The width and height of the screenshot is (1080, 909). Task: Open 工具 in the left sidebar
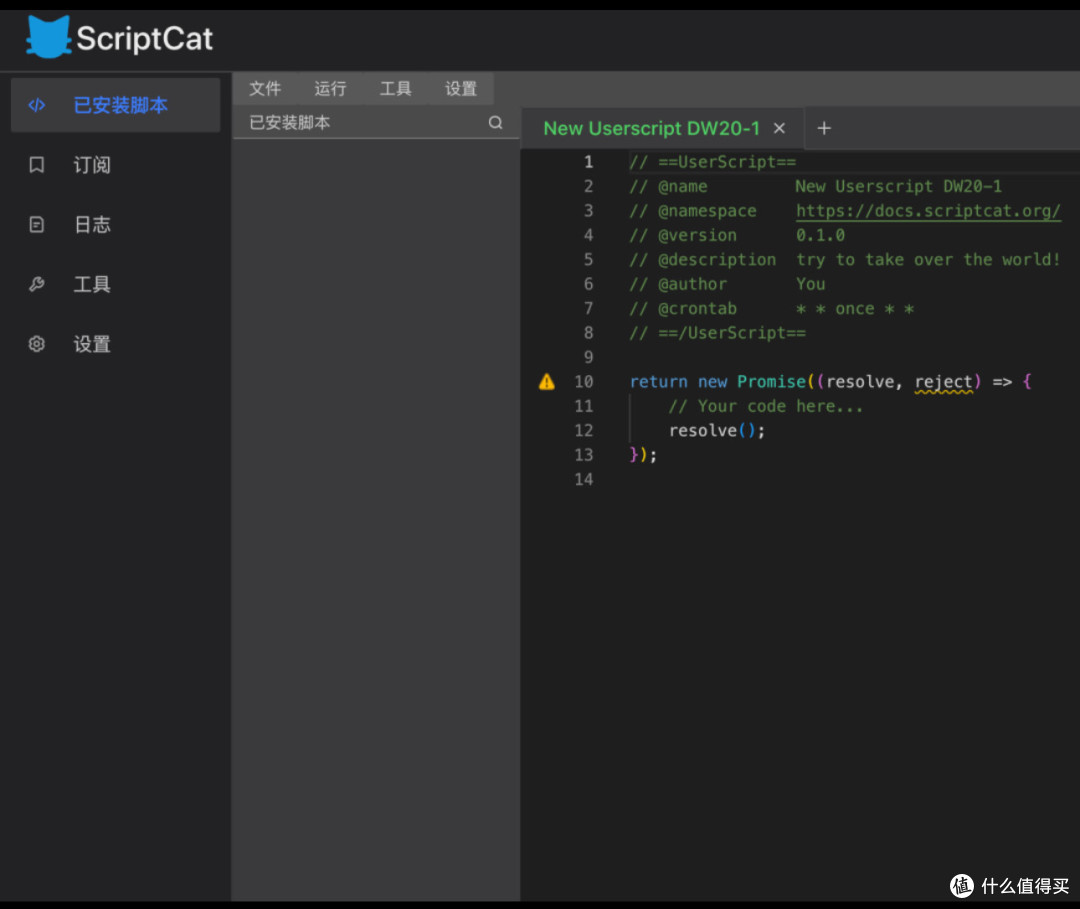(116, 284)
